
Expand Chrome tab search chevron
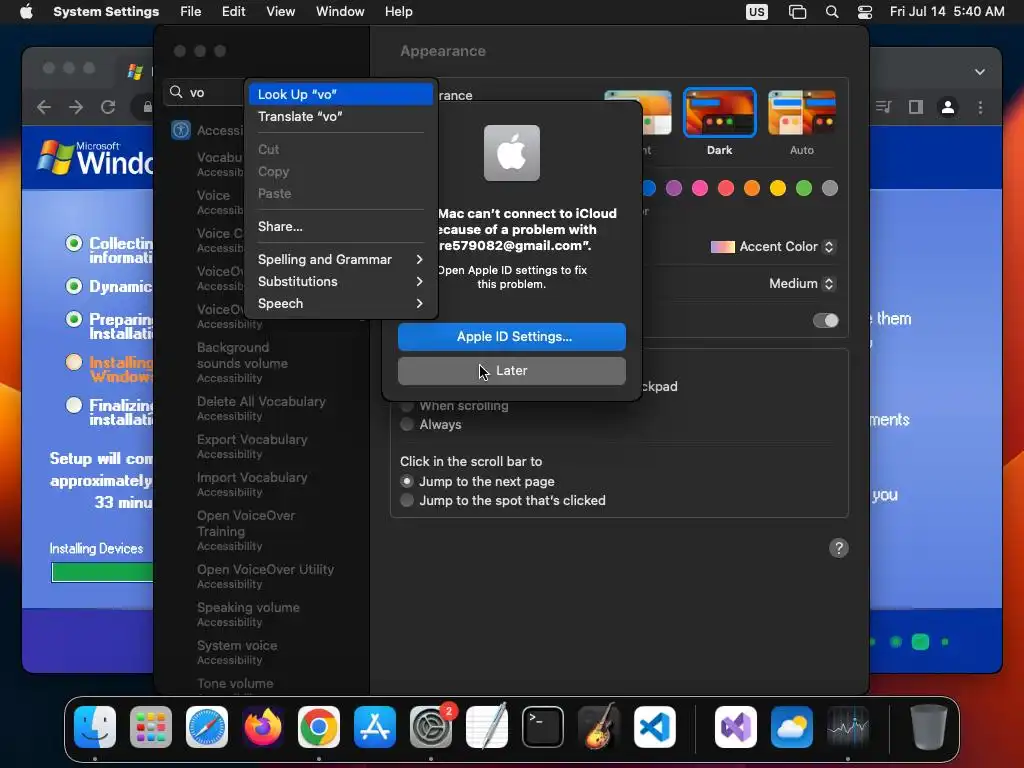(980, 72)
